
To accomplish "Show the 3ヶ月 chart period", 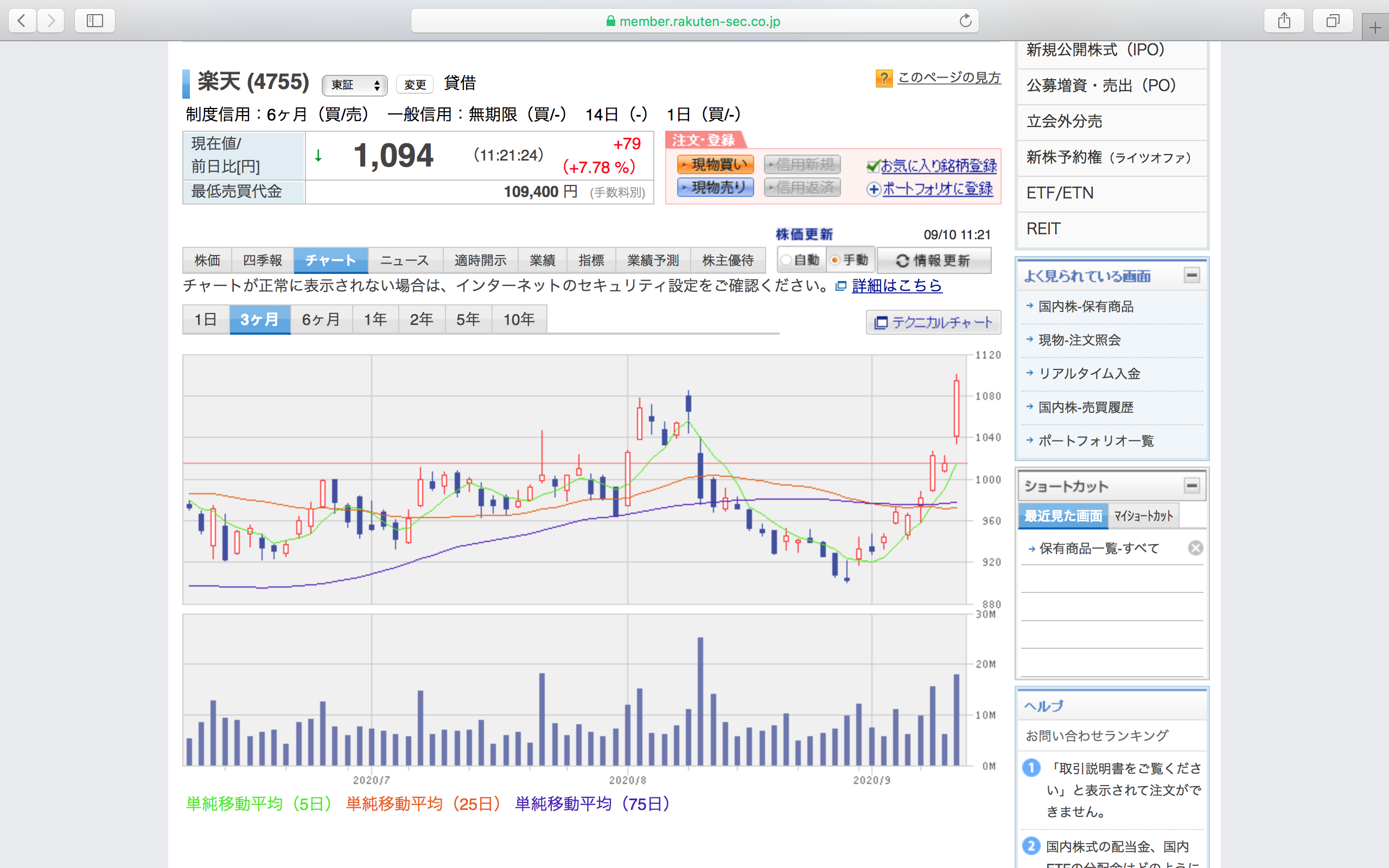I will point(260,319).
